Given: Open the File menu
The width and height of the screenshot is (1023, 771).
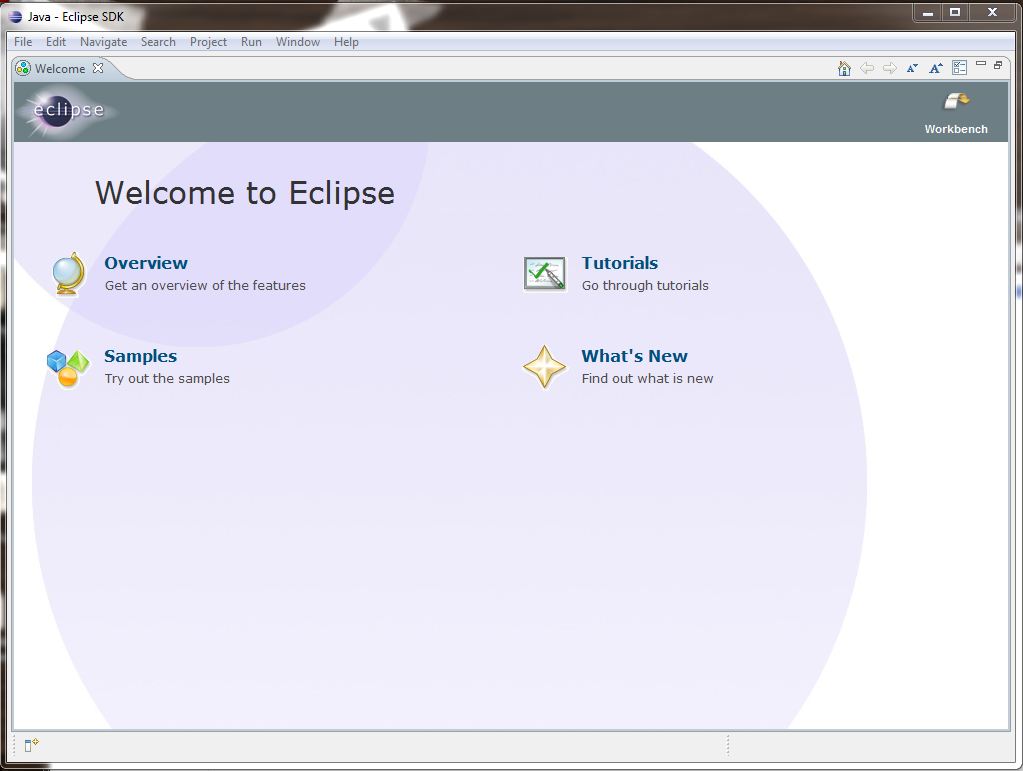Looking at the screenshot, I should (x=23, y=42).
